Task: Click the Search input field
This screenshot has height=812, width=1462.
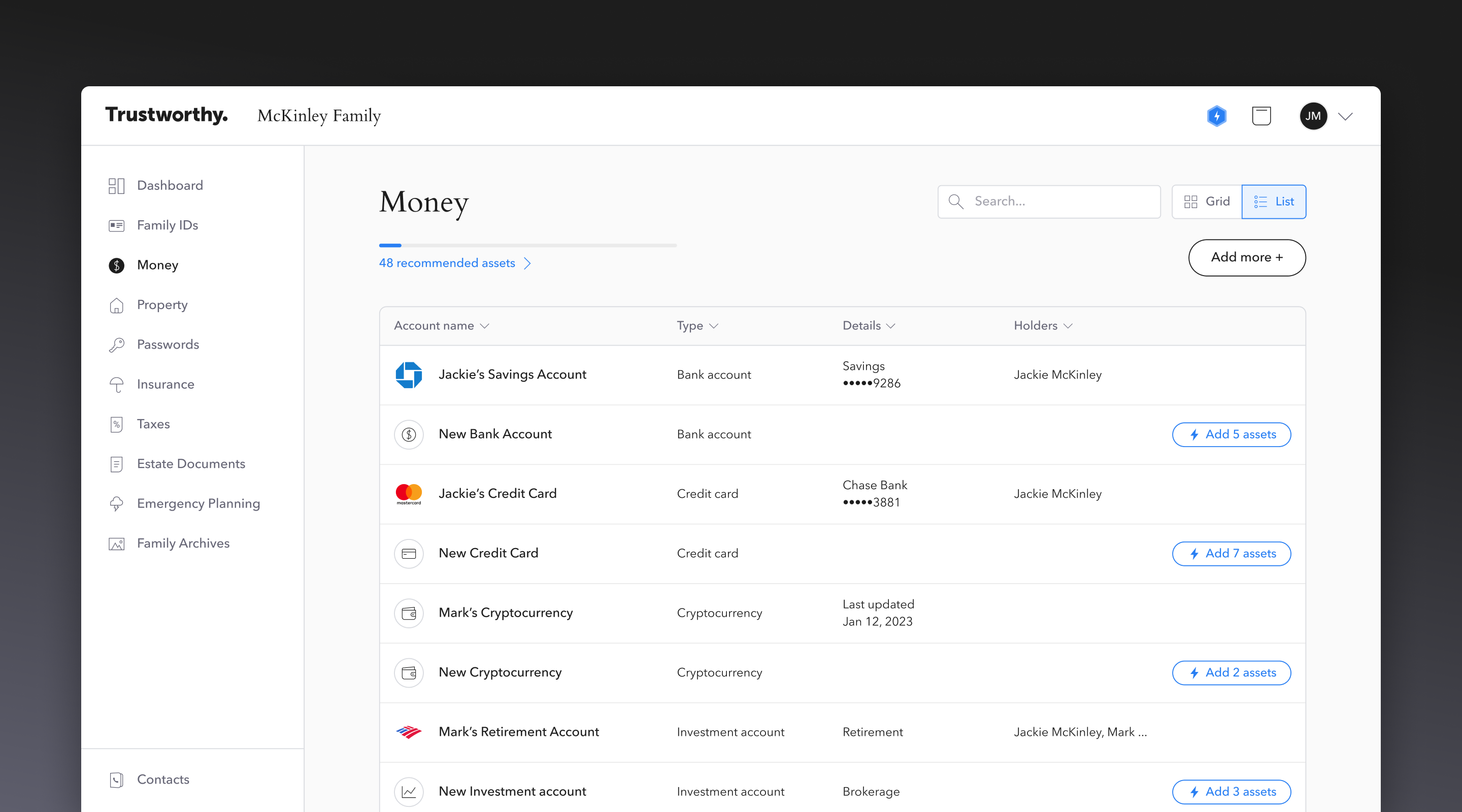Action: click(1049, 201)
